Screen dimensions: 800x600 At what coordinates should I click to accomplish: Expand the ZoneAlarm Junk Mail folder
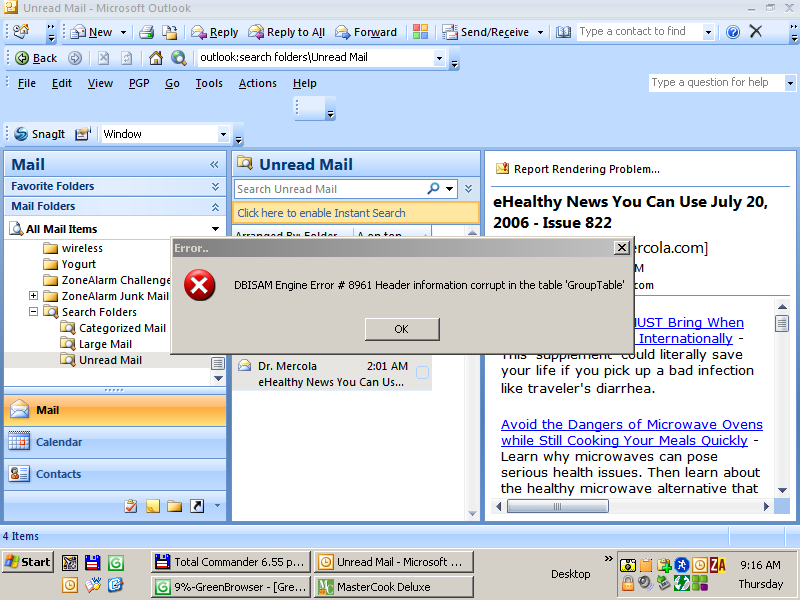tap(34, 296)
